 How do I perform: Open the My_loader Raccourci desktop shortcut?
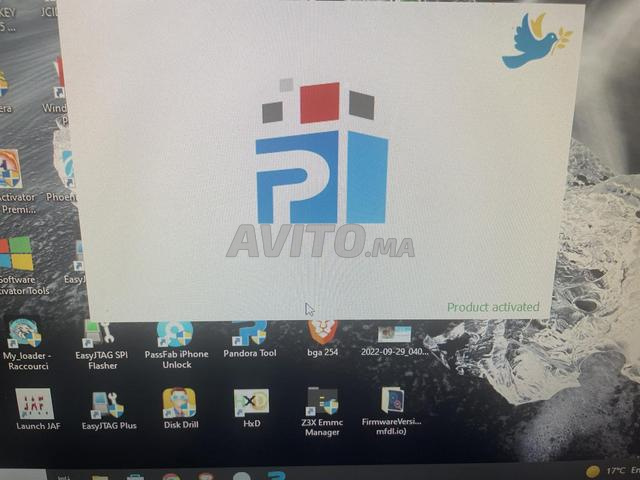click(26, 345)
